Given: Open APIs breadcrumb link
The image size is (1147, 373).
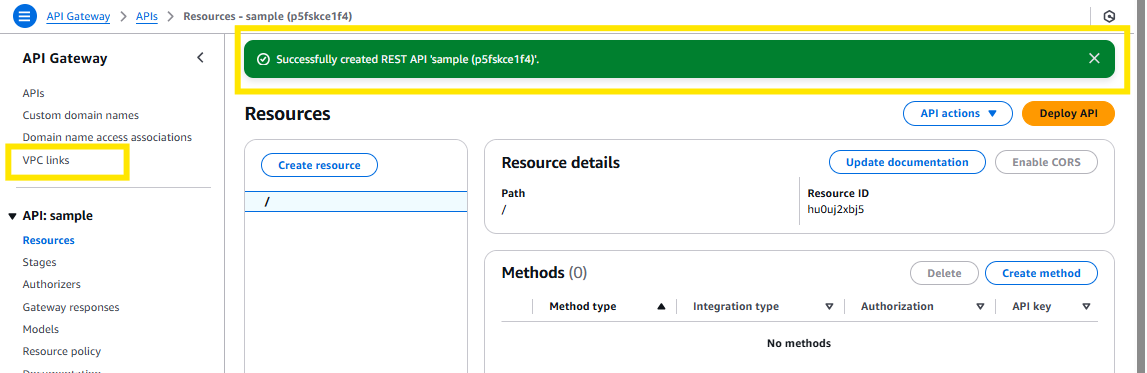Looking at the screenshot, I should click(146, 15).
